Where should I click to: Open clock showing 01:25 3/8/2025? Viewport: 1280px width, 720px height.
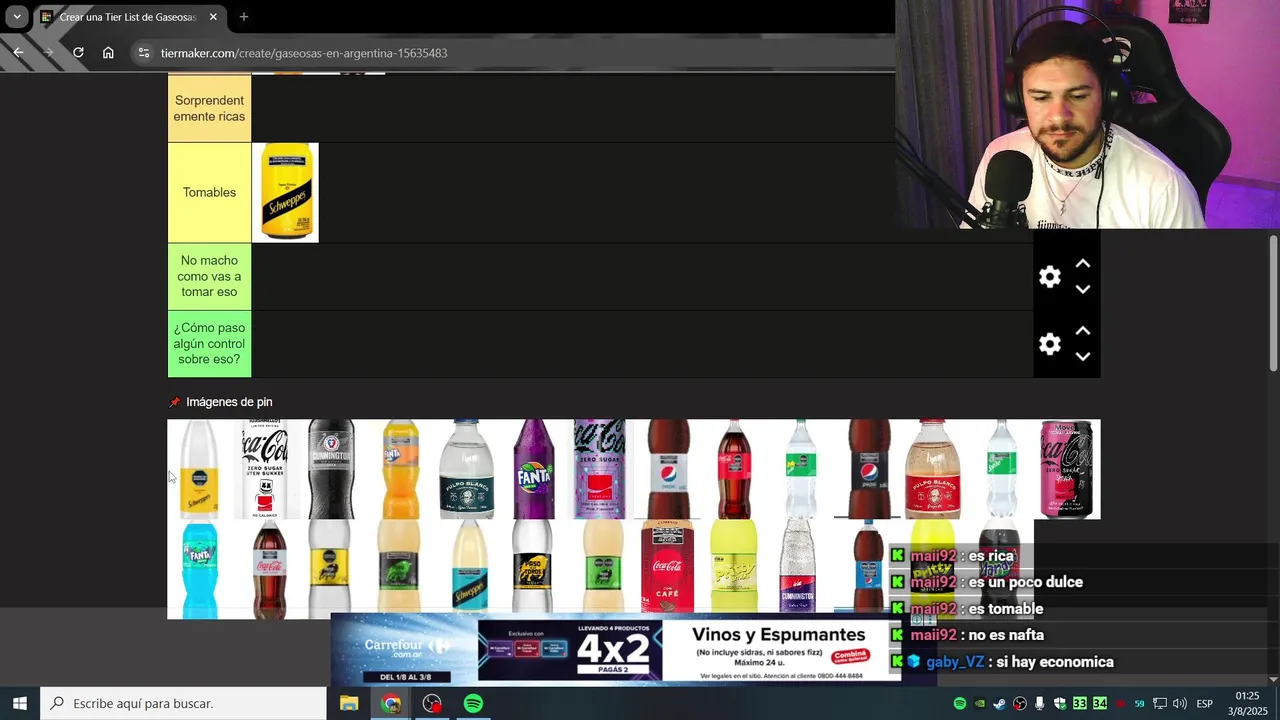pyautogui.click(x=1247, y=703)
